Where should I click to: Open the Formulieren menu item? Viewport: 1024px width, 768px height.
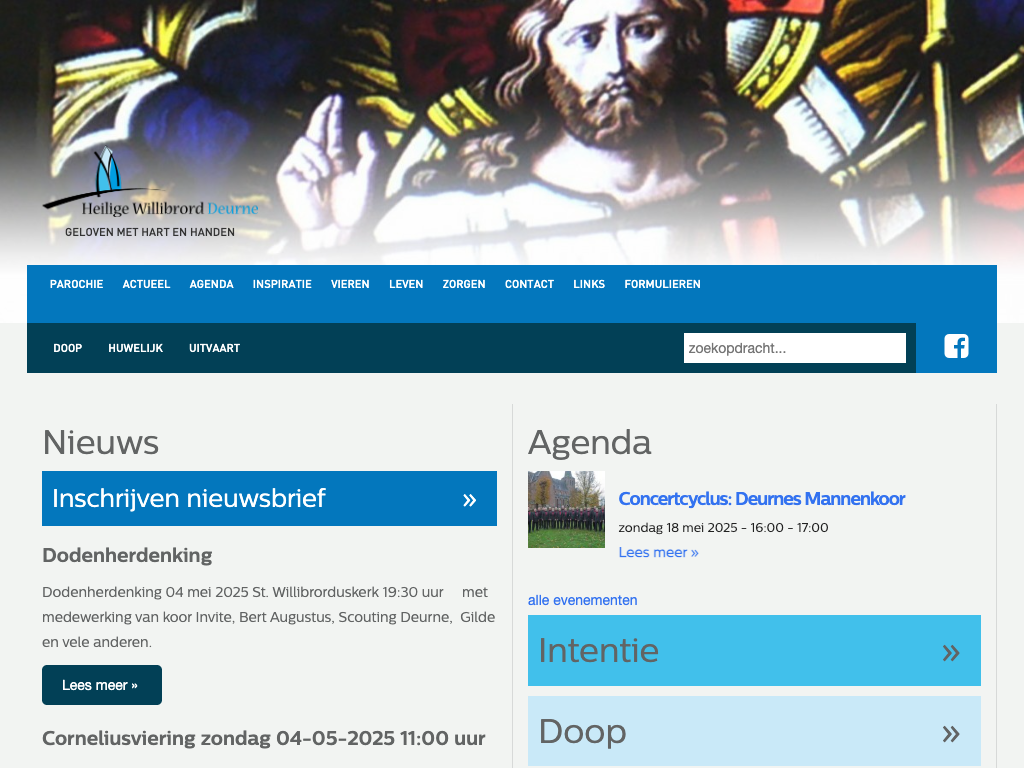tap(662, 284)
